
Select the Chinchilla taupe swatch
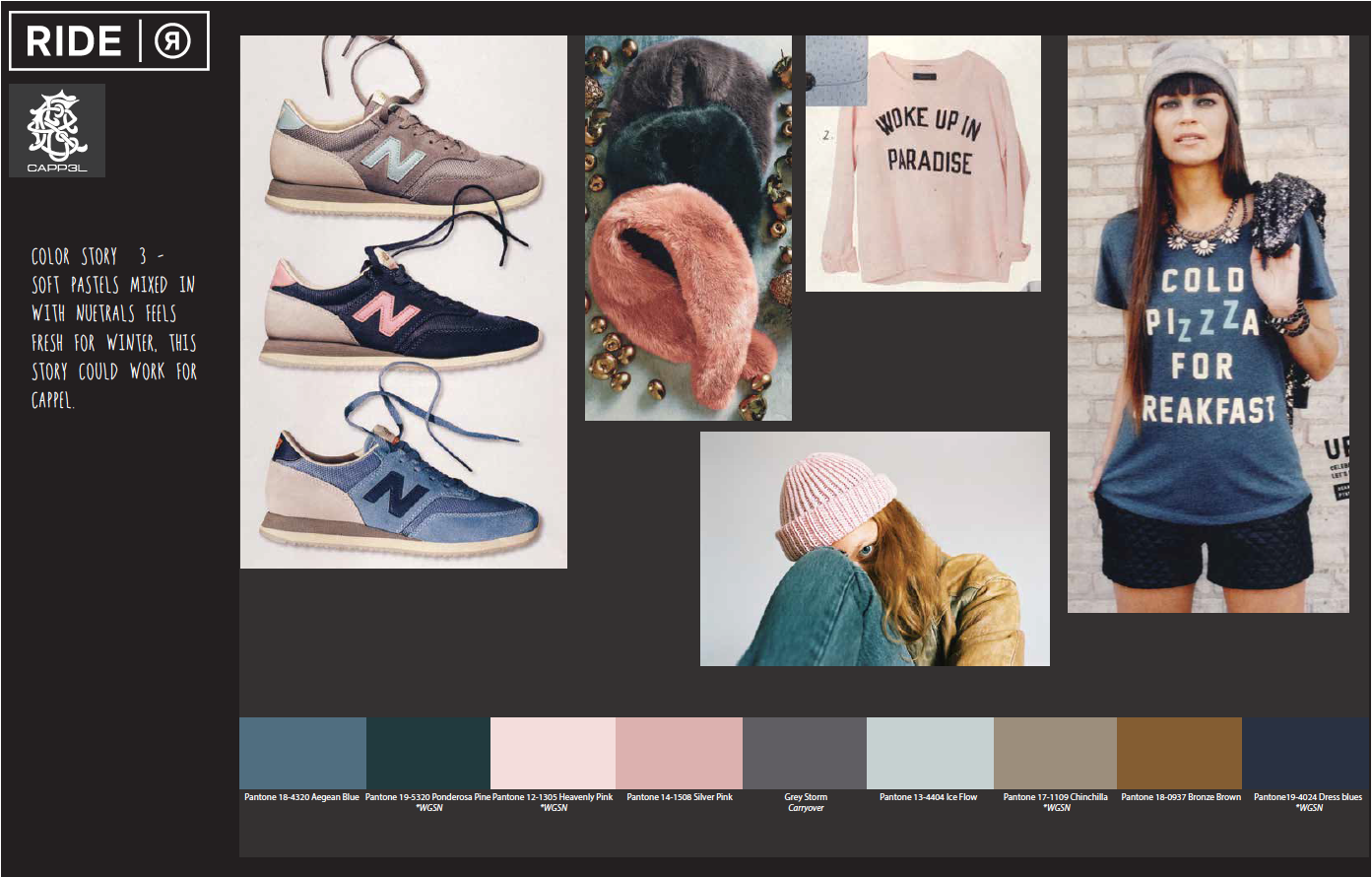click(1055, 753)
